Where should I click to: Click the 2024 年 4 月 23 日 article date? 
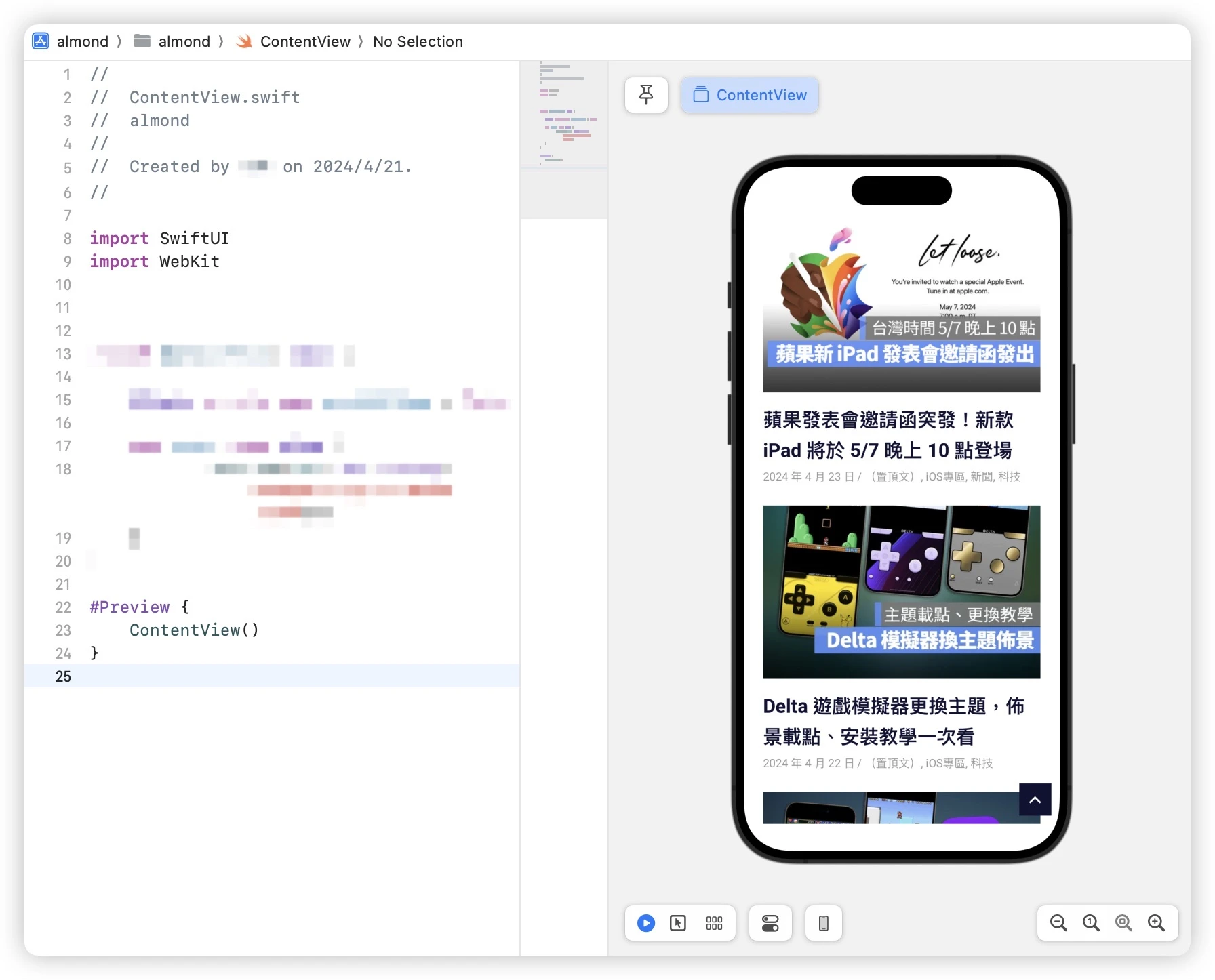click(x=808, y=477)
